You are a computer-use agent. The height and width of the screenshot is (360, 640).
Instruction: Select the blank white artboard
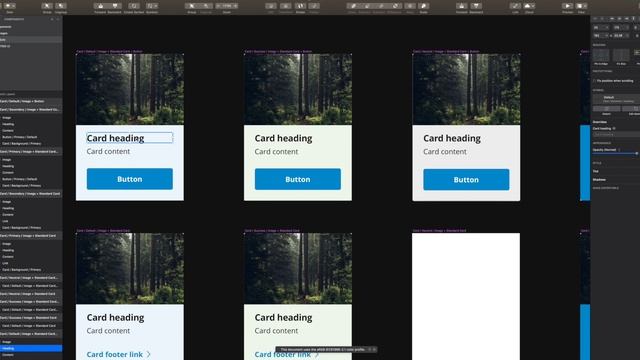(x=466, y=296)
